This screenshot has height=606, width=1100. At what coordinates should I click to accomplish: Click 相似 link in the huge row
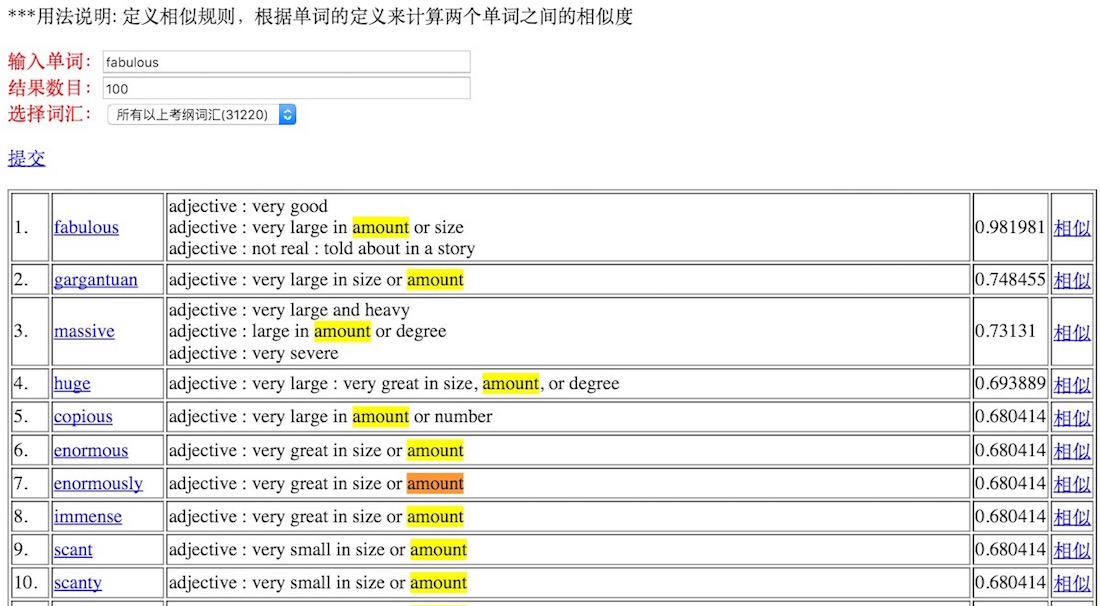point(1072,384)
